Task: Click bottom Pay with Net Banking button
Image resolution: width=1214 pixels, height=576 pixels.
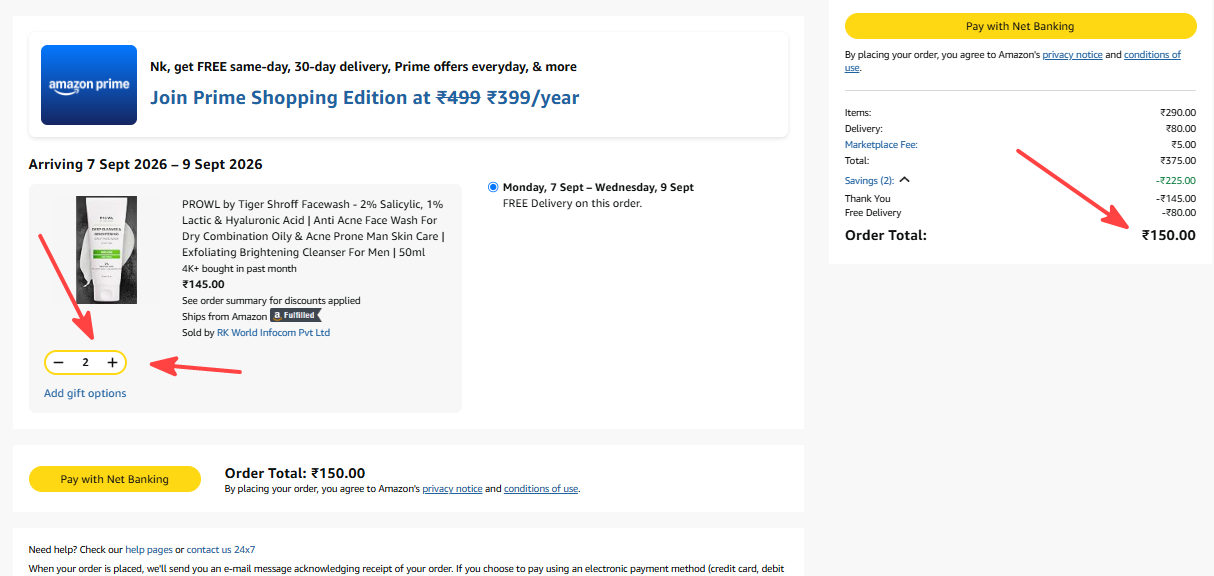Action: tap(115, 479)
